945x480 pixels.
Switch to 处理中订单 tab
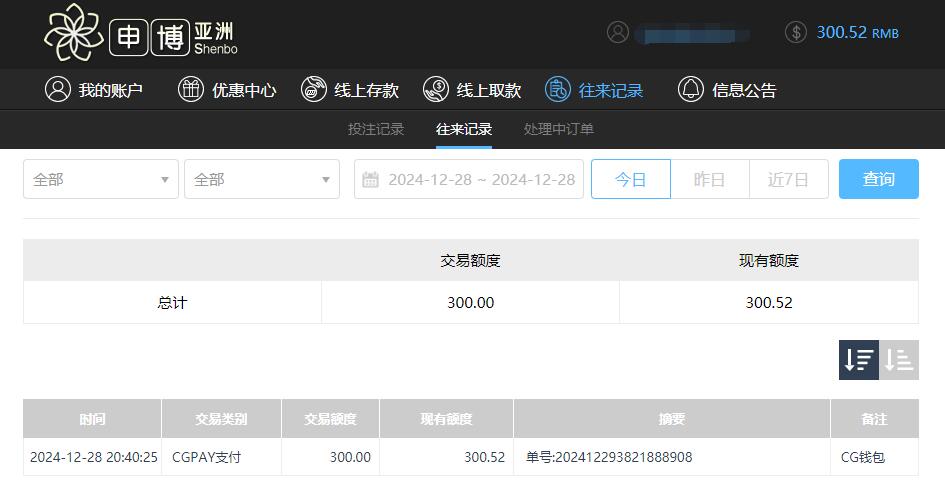tap(559, 129)
